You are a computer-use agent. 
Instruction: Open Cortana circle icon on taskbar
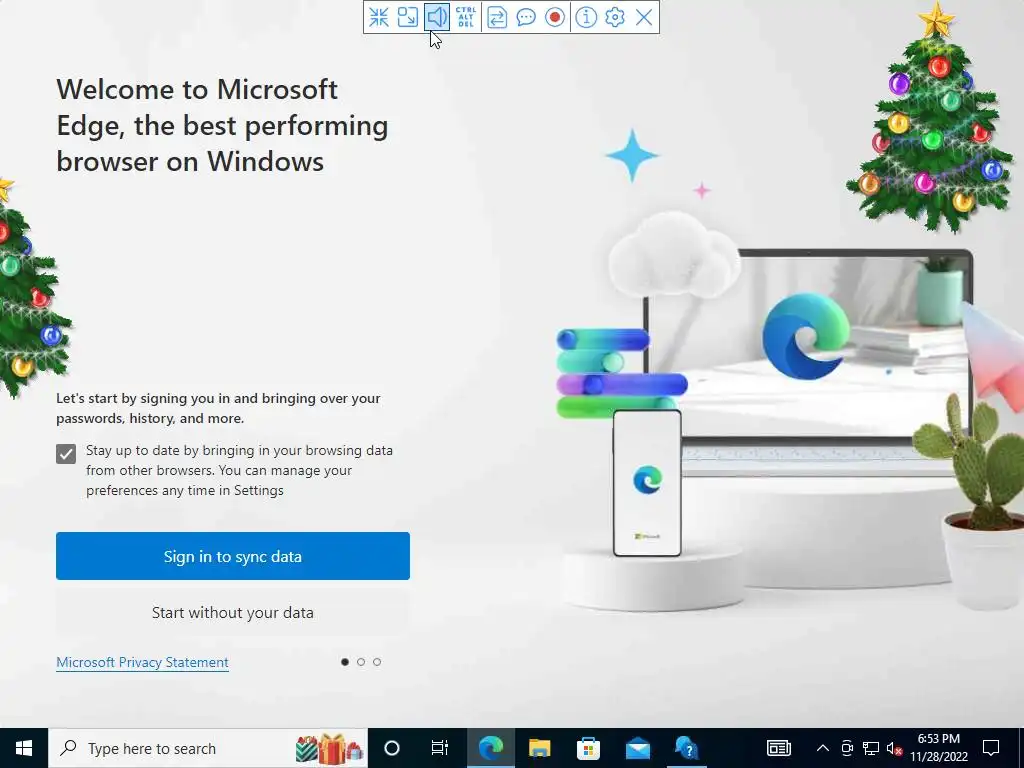pyautogui.click(x=392, y=748)
